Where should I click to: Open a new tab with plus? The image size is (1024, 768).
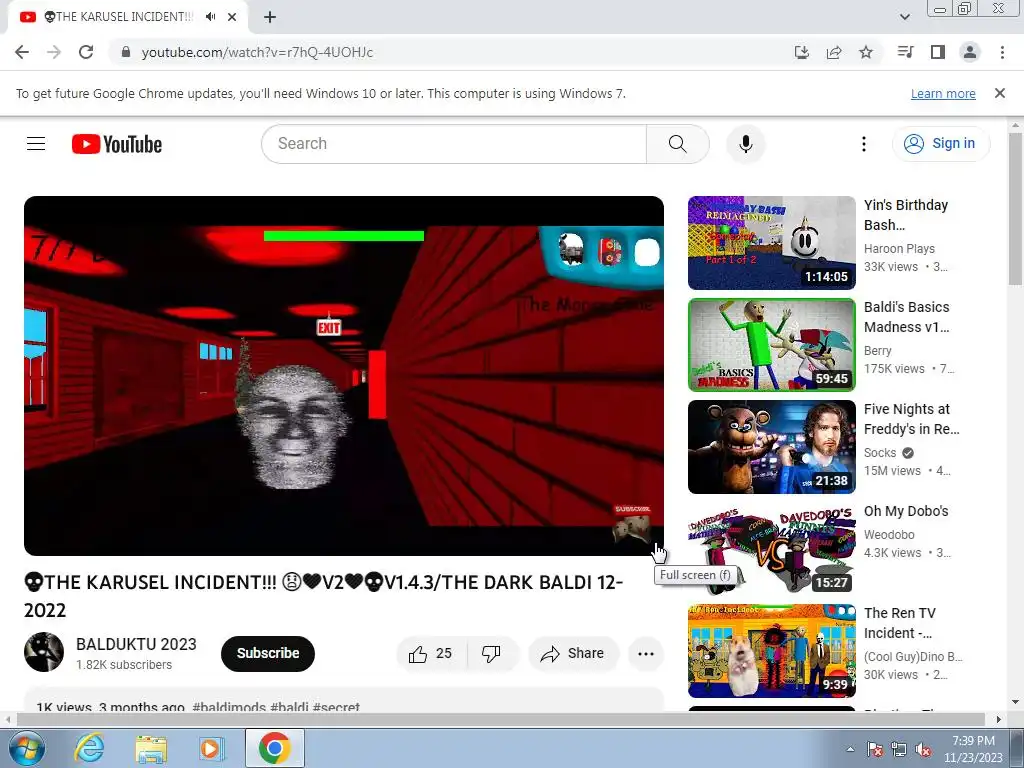click(x=270, y=17)
